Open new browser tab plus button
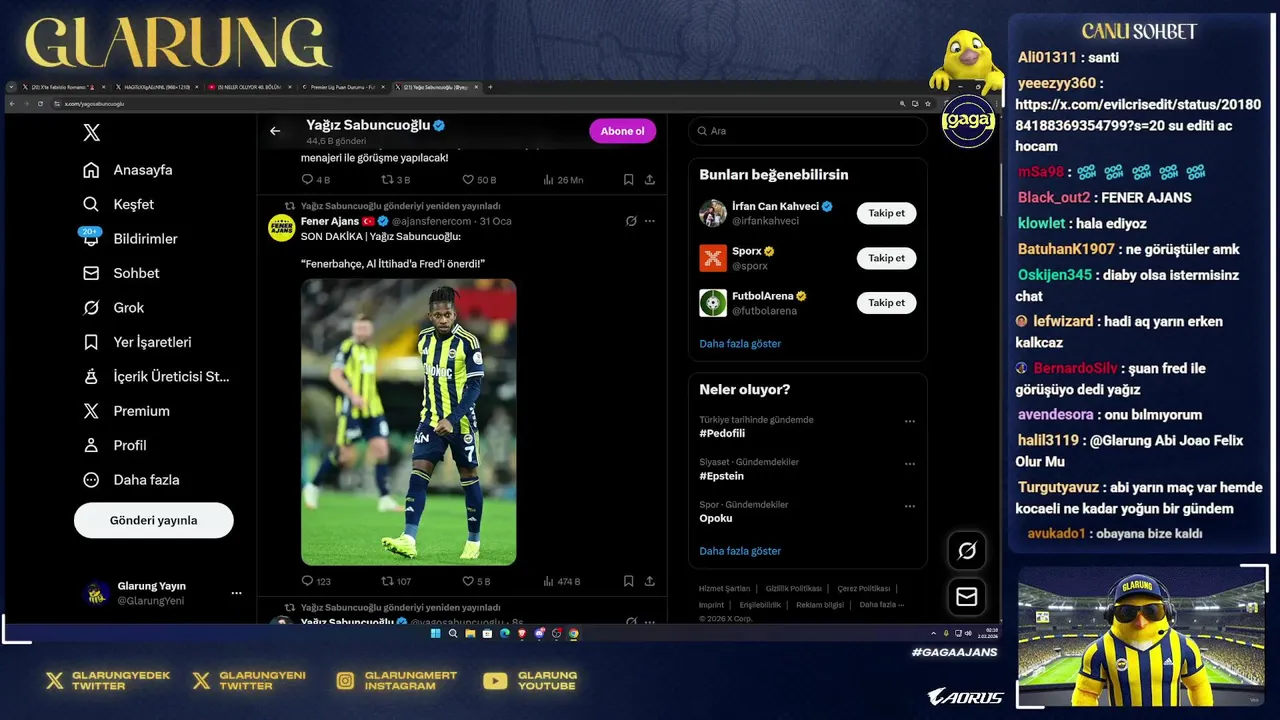This screenshot has height=720, width=1280. pos(490,87)
